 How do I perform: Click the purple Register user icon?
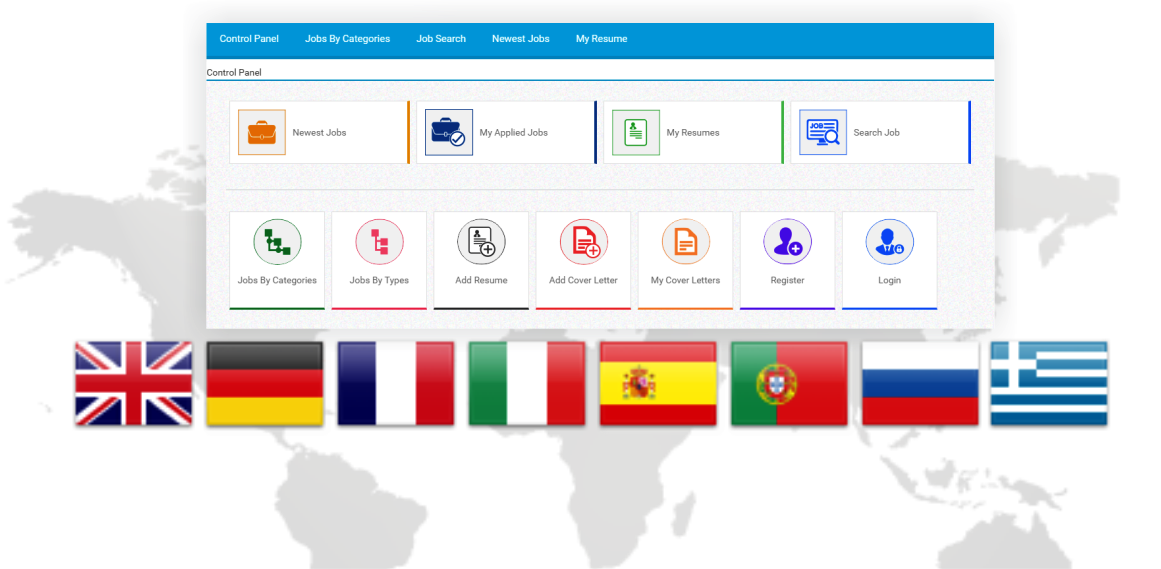pyautogui.click(x=788, y=242)
